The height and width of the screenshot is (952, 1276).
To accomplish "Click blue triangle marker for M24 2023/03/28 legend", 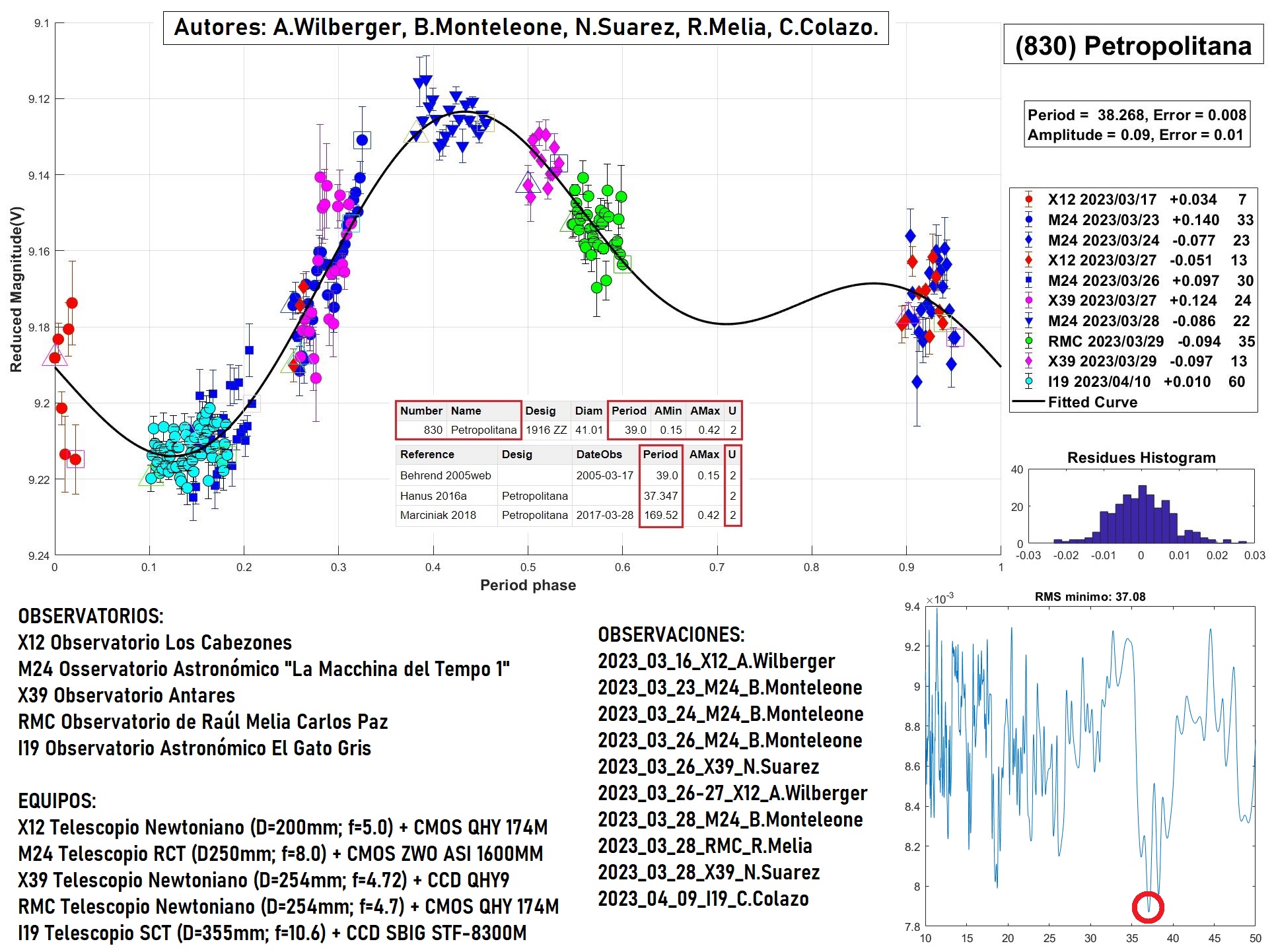I will [1028, 321].
